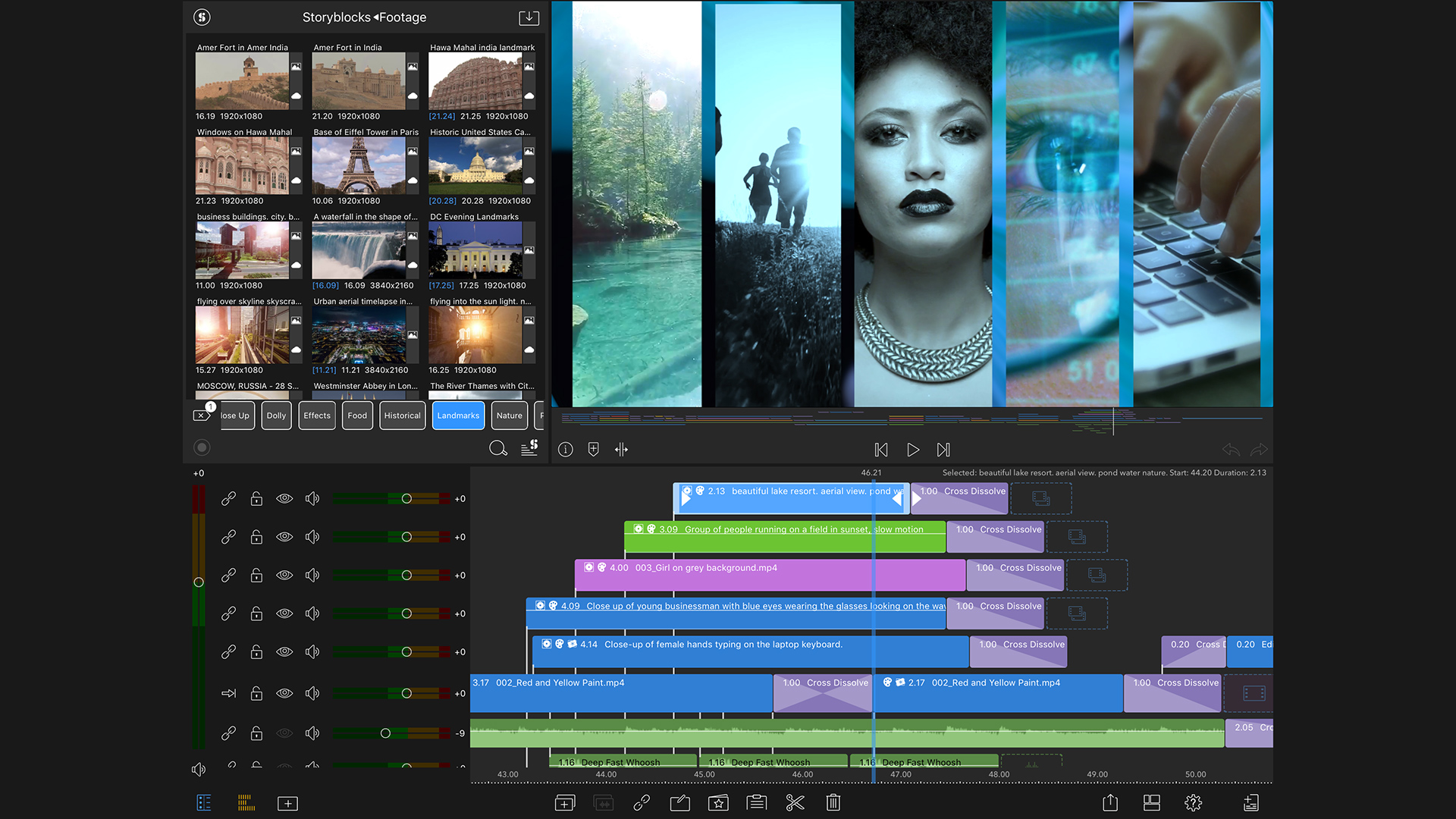Lock the top video track using the padlock
Viewport: 1456px width, 819px height.
[256, 498]
